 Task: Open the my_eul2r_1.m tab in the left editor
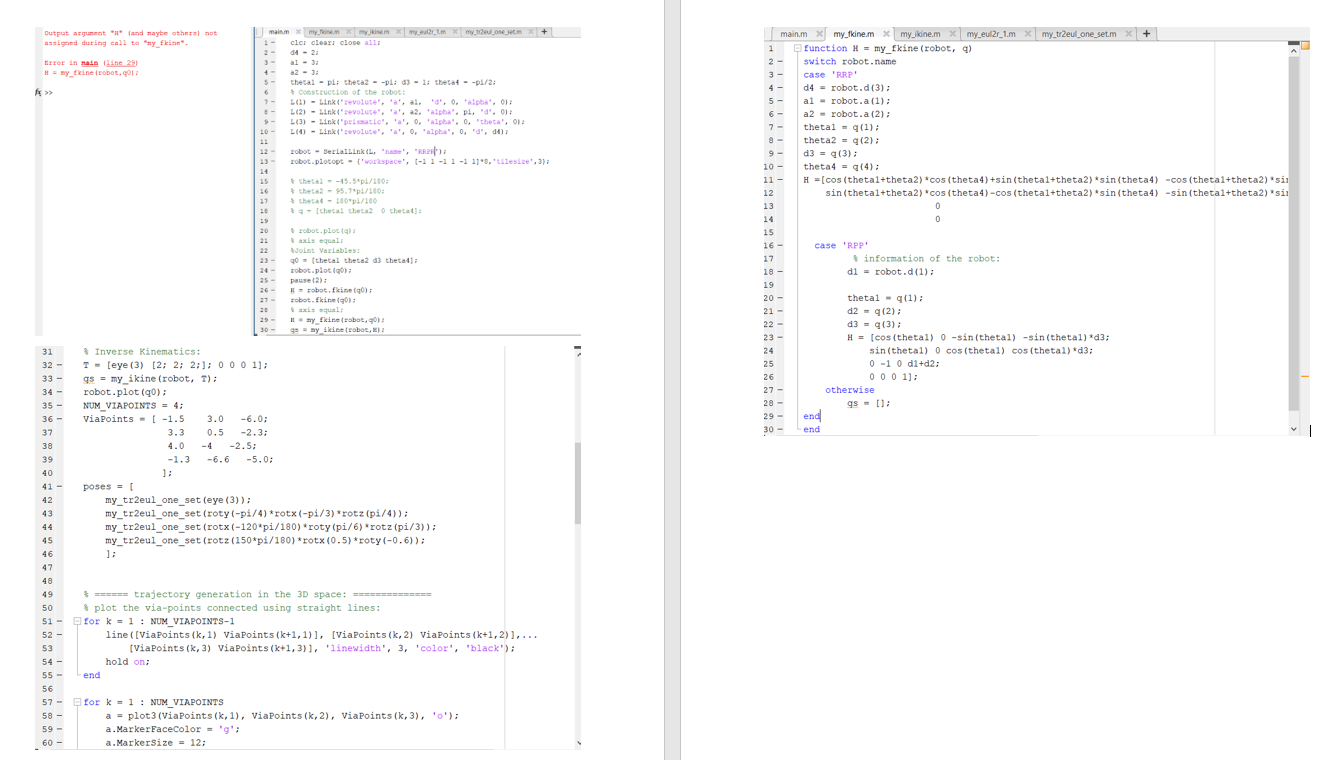(x=428, y=31)
